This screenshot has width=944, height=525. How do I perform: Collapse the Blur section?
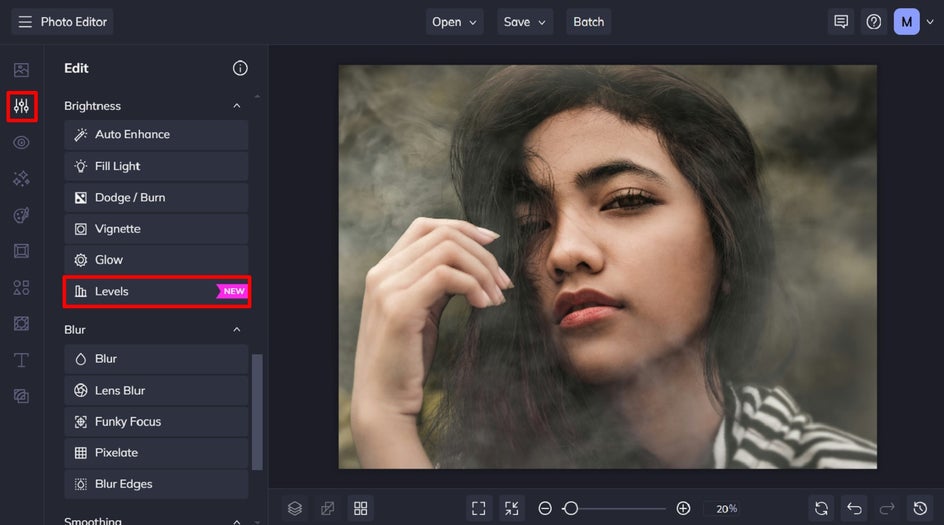click(237, 330)
